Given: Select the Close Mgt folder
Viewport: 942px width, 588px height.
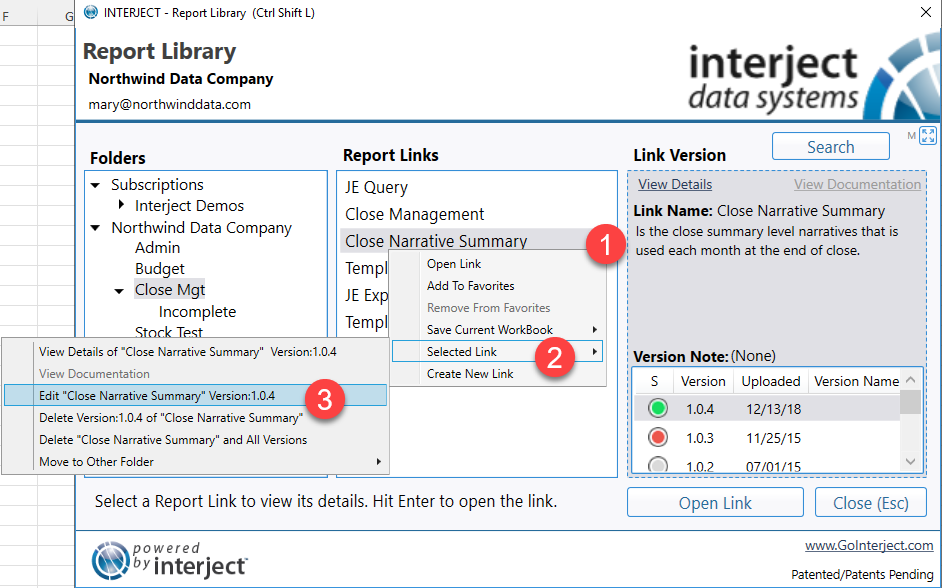Looking at the screenshot, I should (x=170, y=289).
